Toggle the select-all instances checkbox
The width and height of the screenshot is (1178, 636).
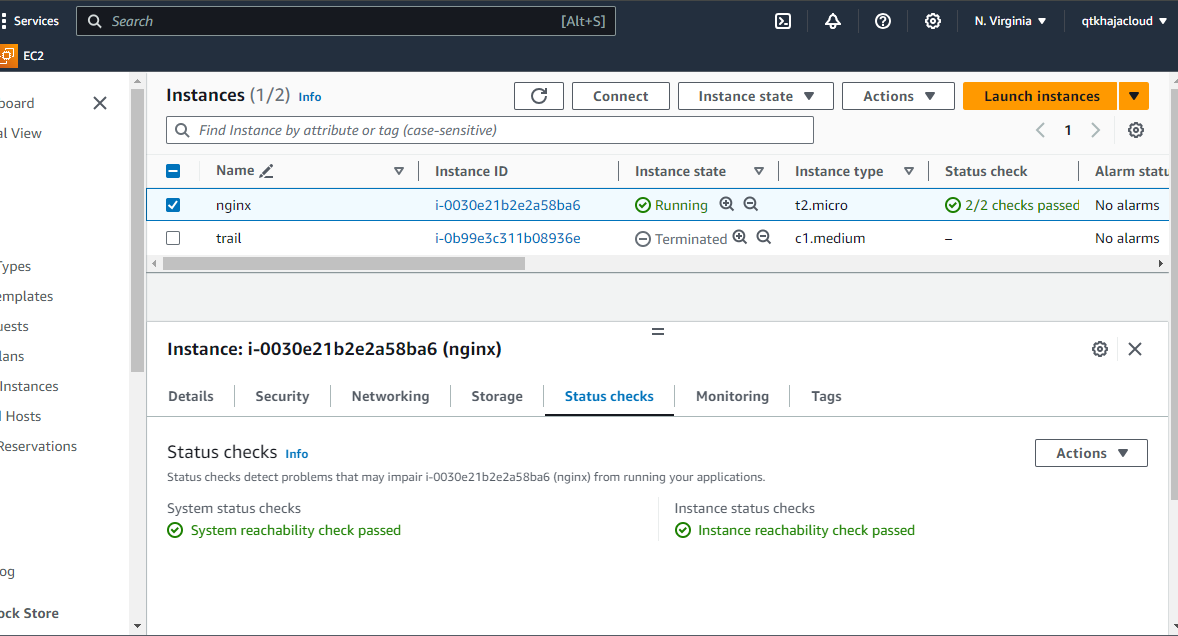[173, 171]
